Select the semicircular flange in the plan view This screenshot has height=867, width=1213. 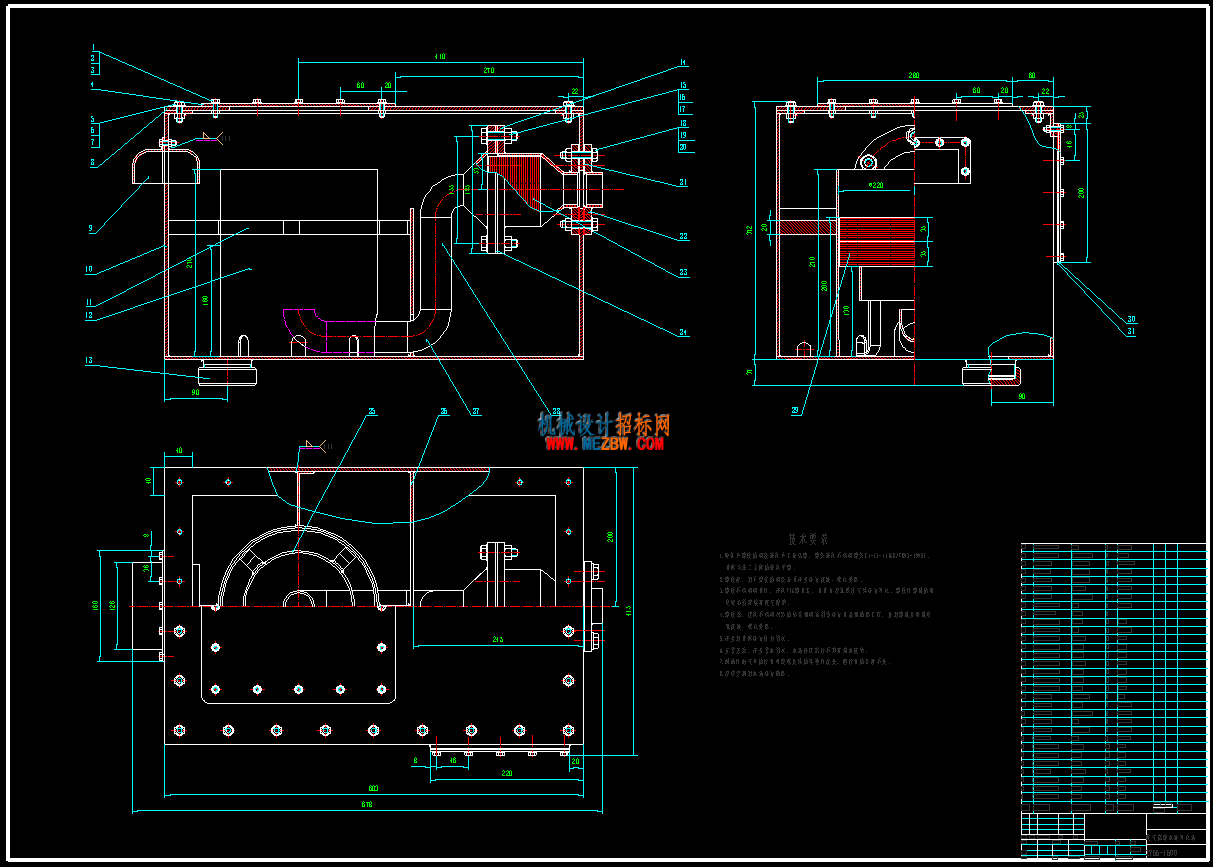299,566
